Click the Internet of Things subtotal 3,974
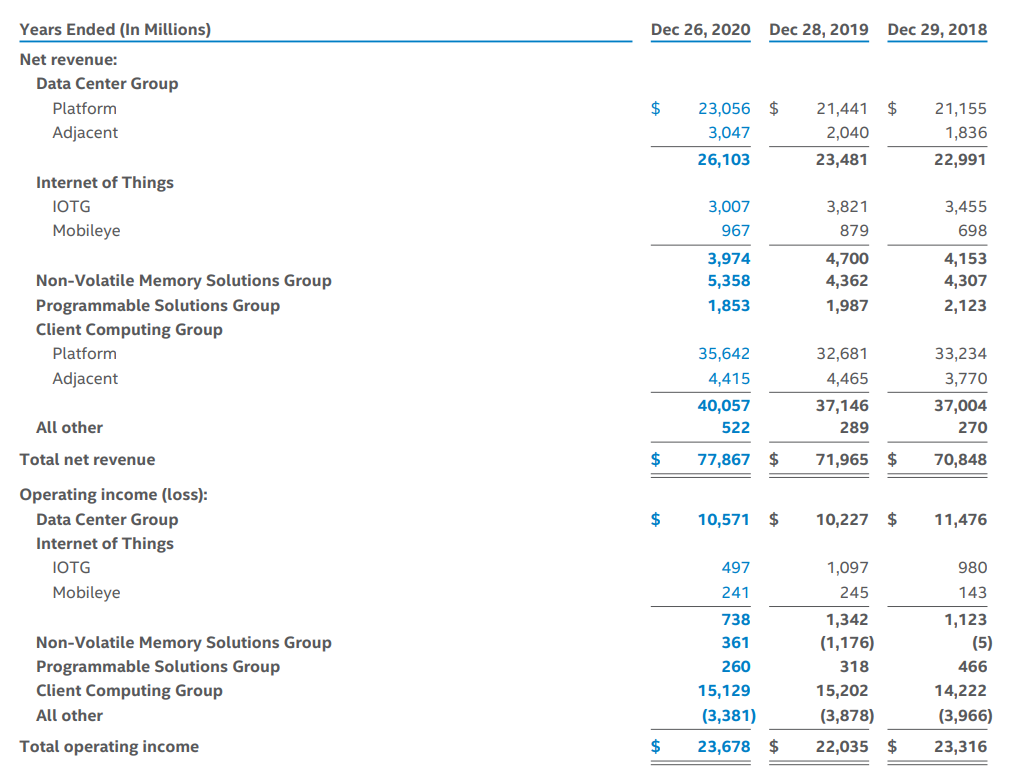 click(x=729, y=259)
